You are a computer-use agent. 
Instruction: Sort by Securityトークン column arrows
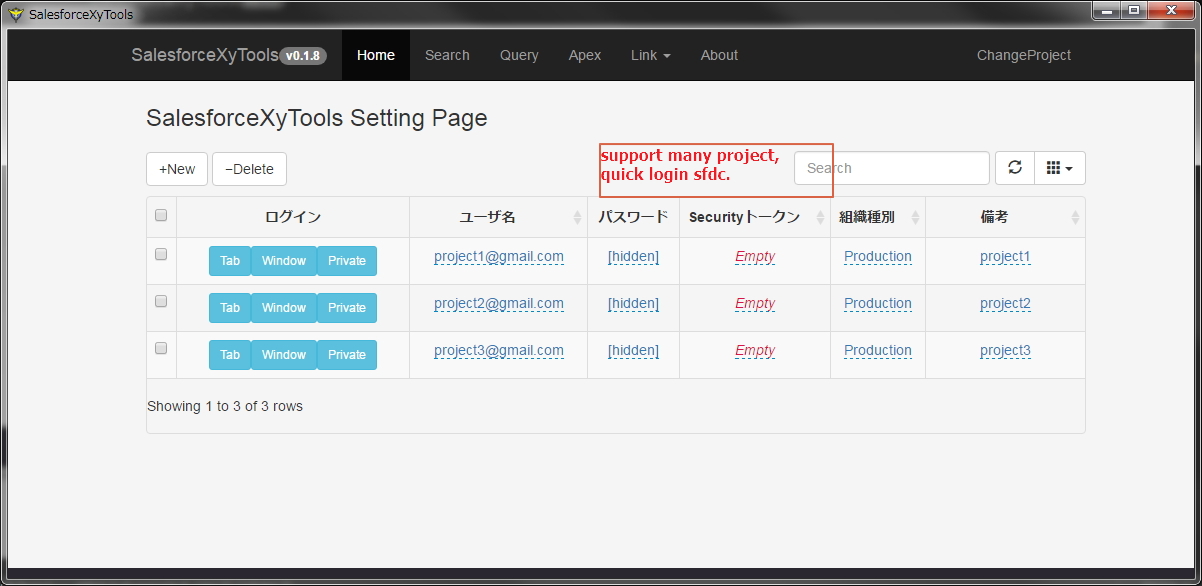point(820,217)
